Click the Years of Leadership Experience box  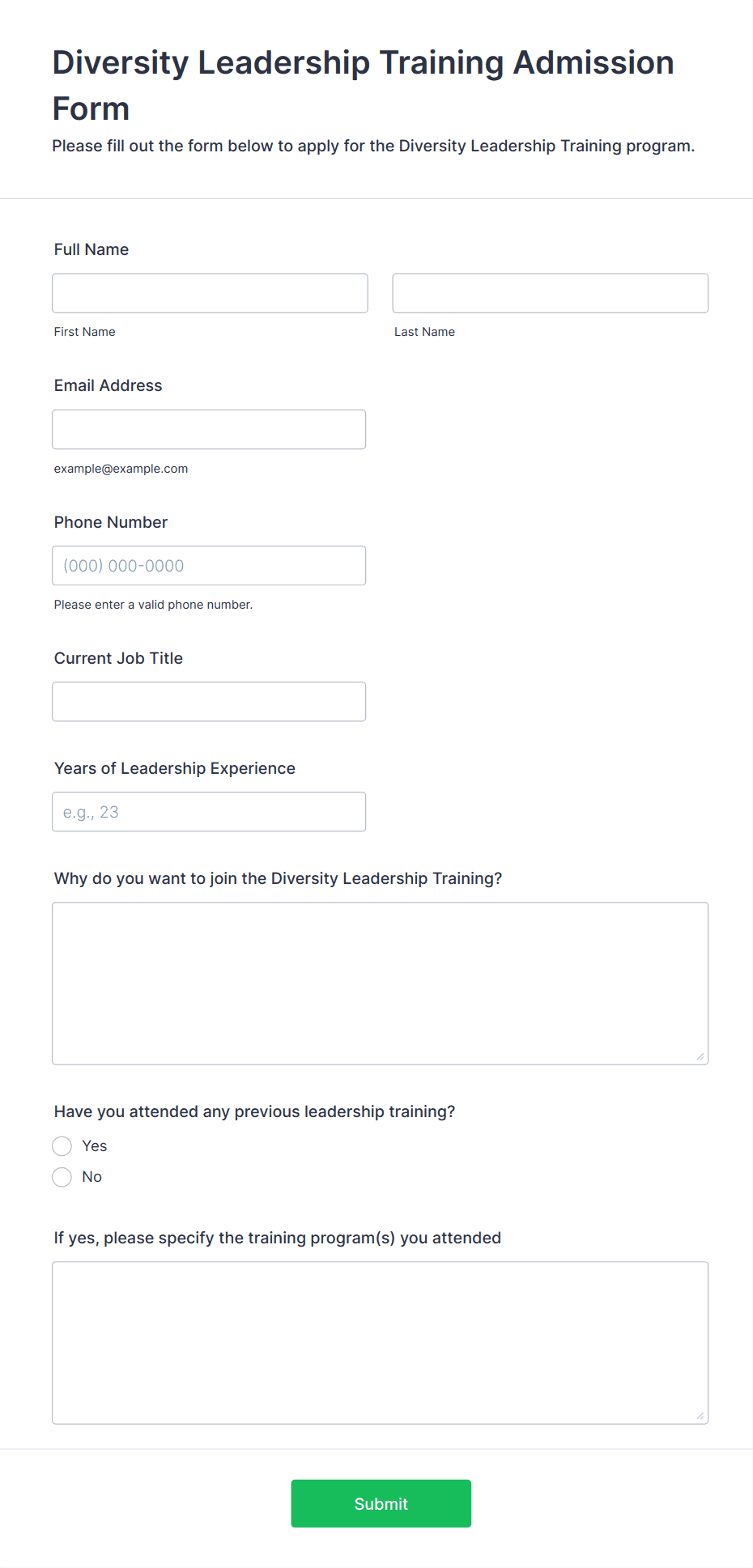click(x=209, y=811)
